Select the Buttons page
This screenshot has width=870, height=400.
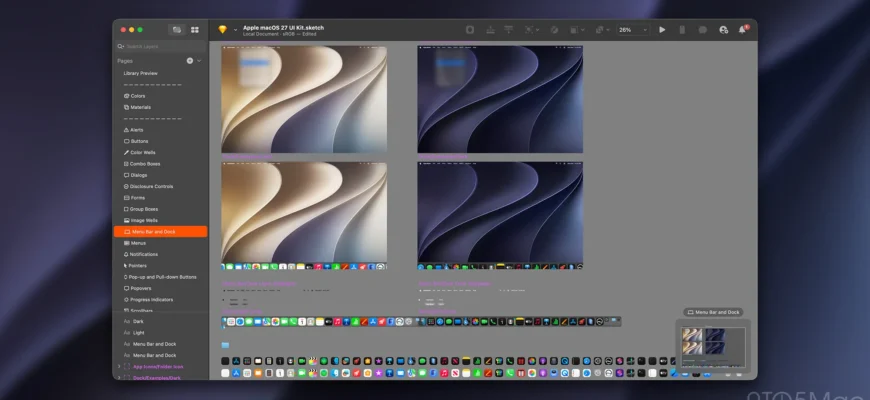(160, 141)
